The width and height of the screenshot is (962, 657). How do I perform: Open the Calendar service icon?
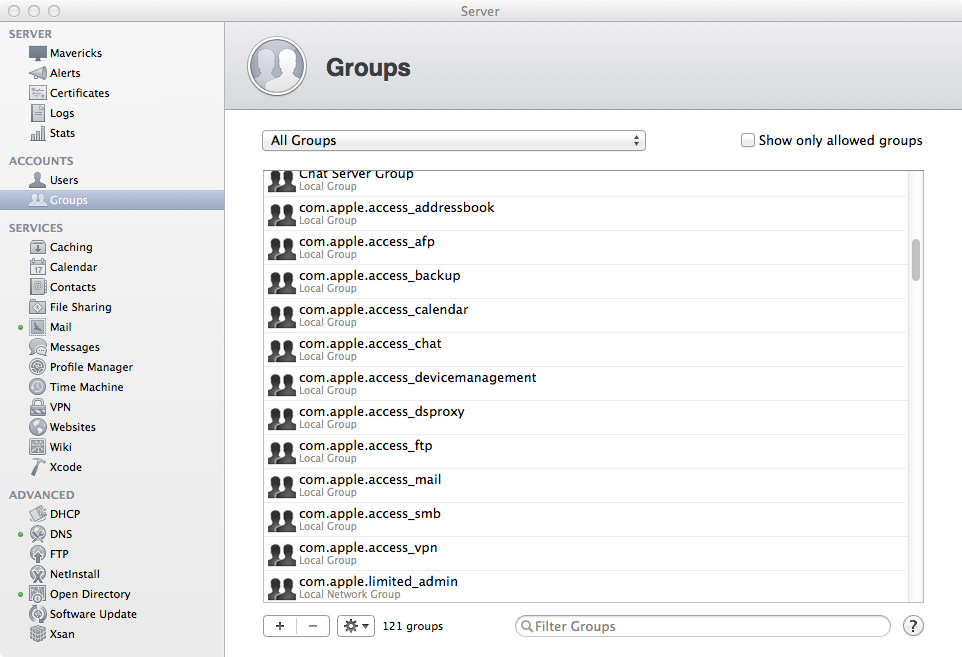(x=37, y=267)
